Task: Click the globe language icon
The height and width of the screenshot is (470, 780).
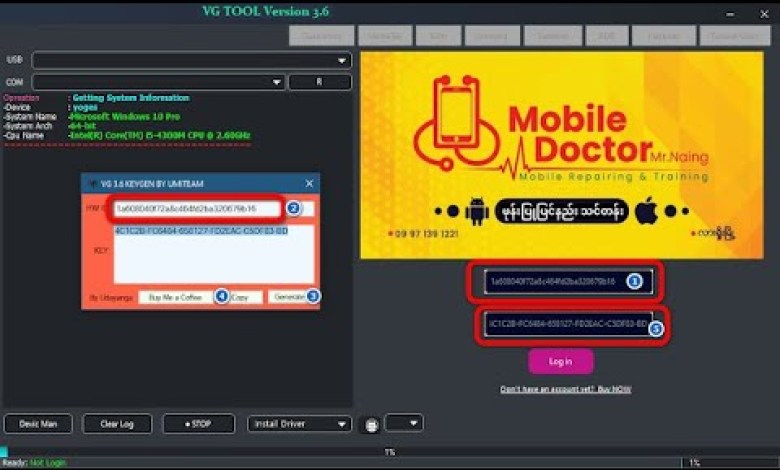Action: (371, 426)
